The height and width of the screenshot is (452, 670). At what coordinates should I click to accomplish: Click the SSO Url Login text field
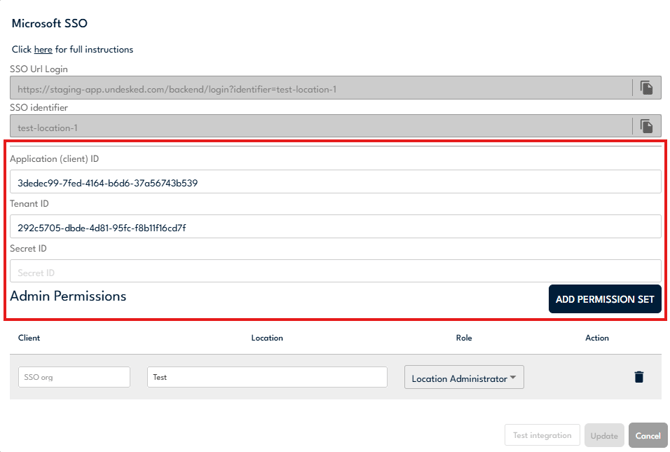point(320,88)
